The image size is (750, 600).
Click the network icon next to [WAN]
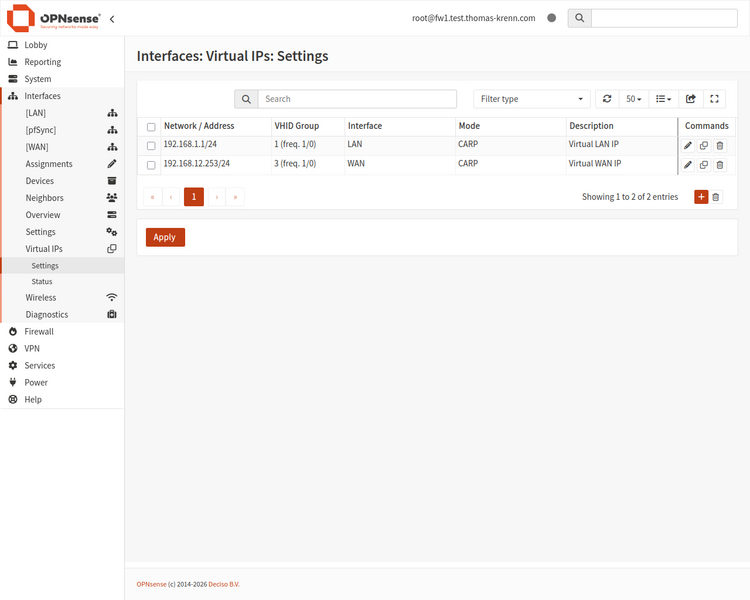click(112, 147)
